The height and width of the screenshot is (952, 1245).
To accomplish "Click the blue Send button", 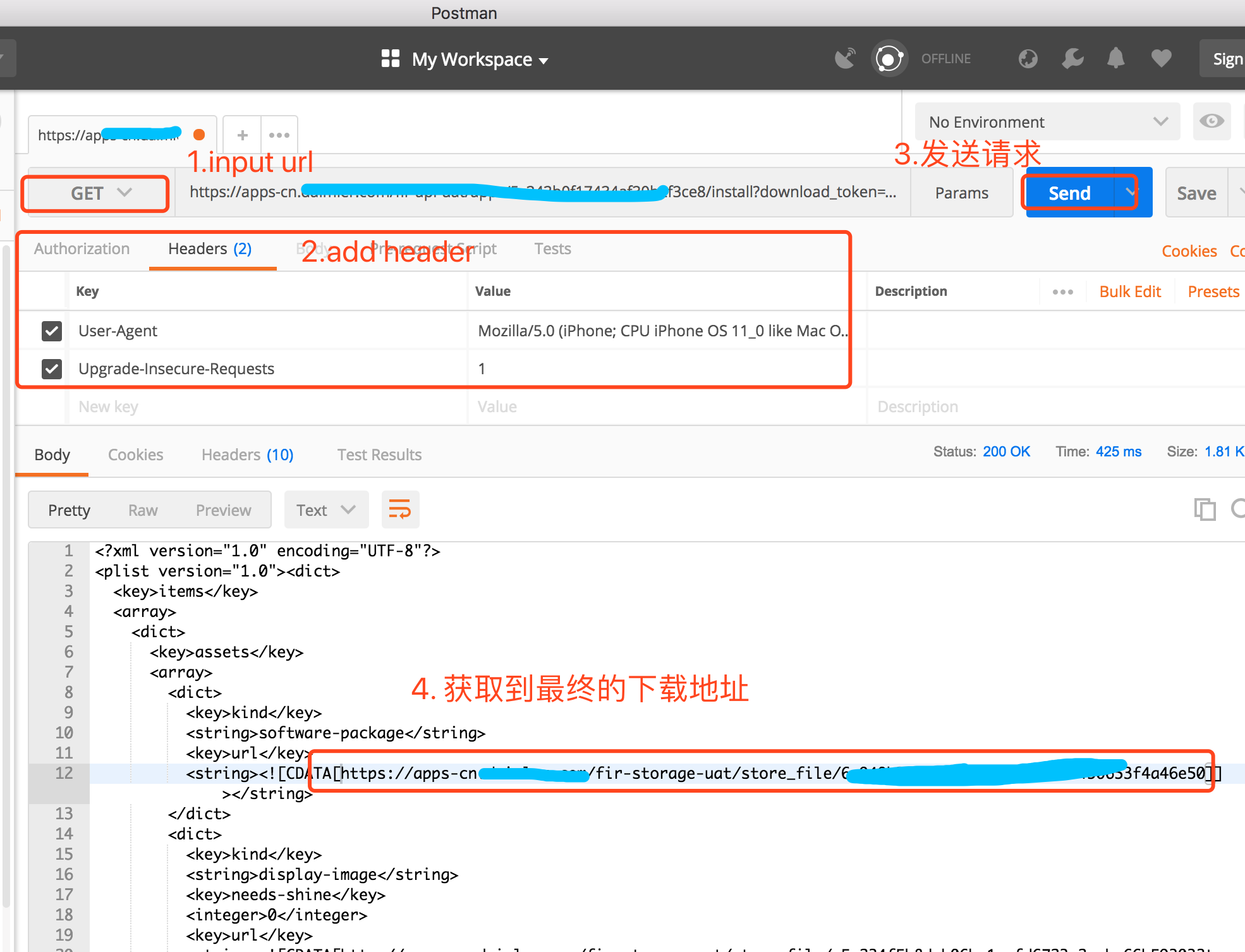I will click(x=1069, y=193).
